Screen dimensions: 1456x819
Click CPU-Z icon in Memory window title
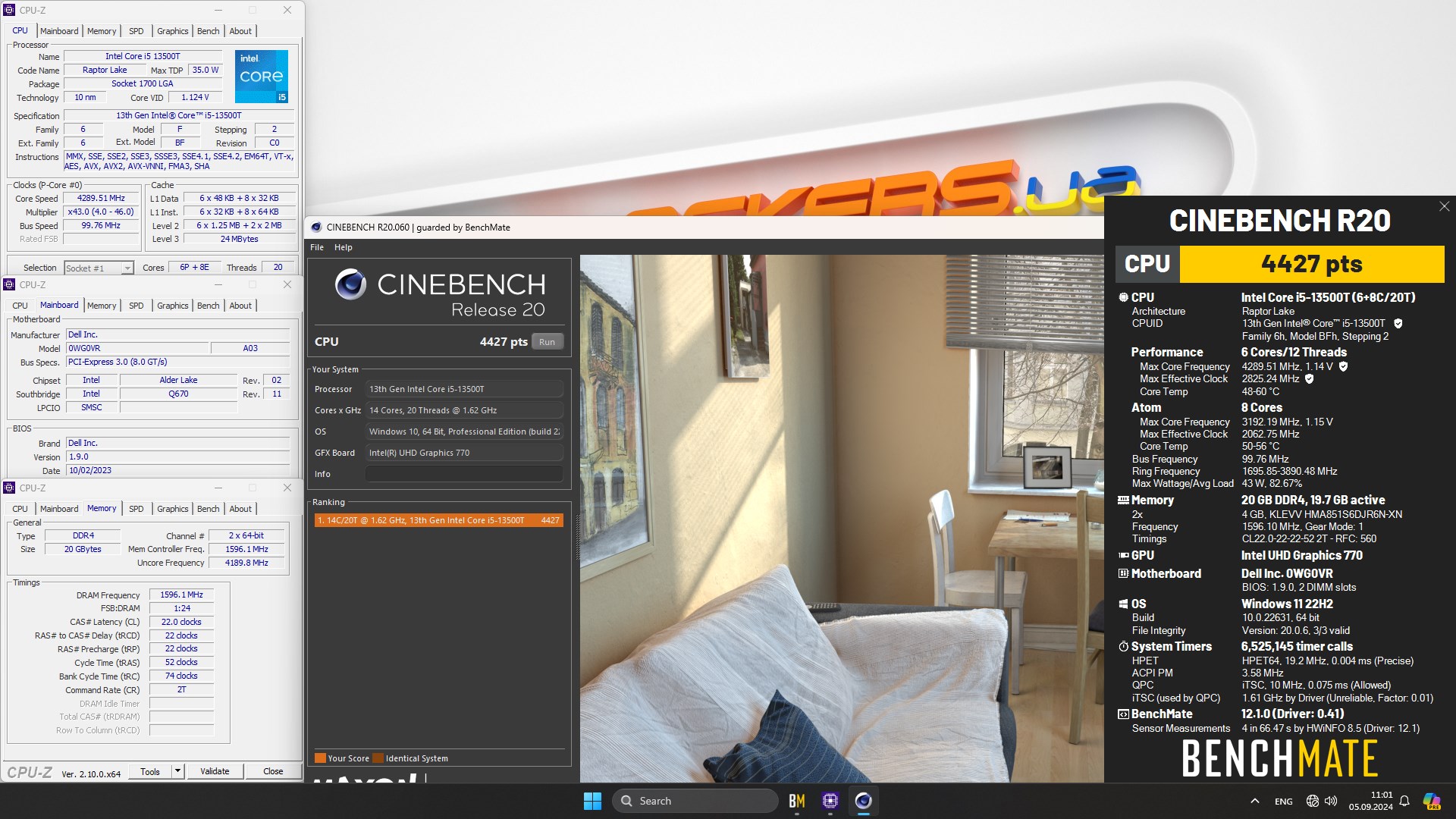click(x=9, y=488)
